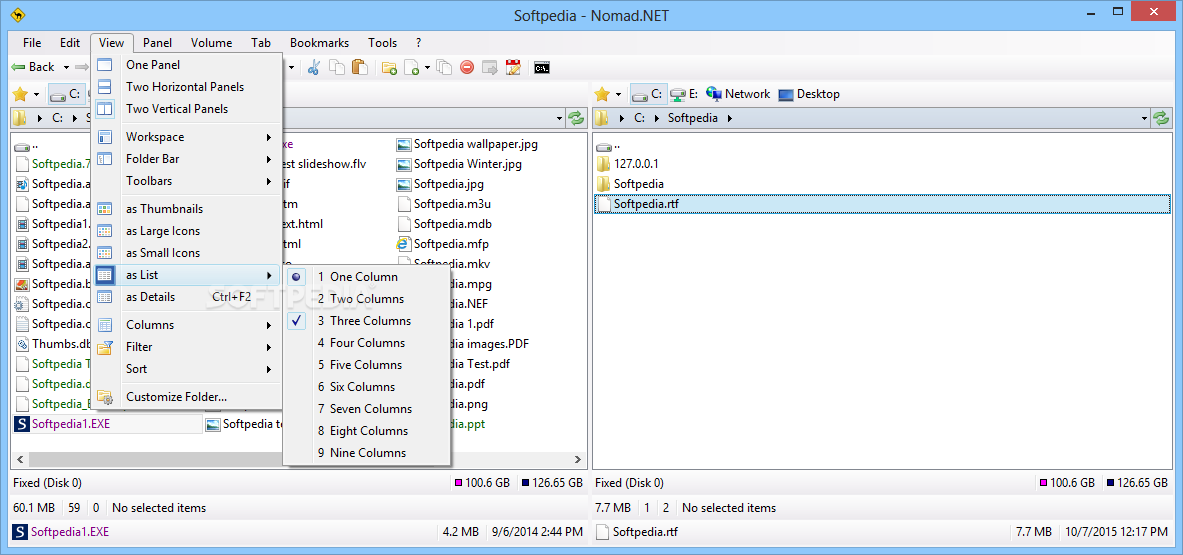Open left bookmarks star dropdown arrow

(37, 95)
